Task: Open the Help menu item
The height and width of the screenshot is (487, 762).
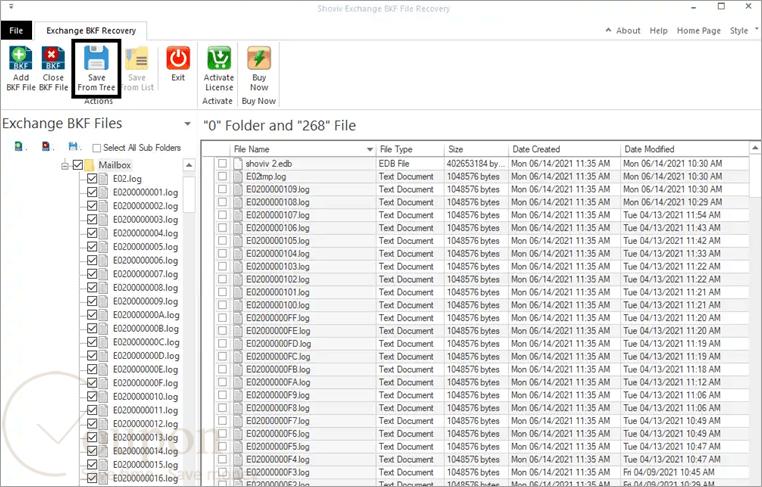Action: tap(658, 31)
